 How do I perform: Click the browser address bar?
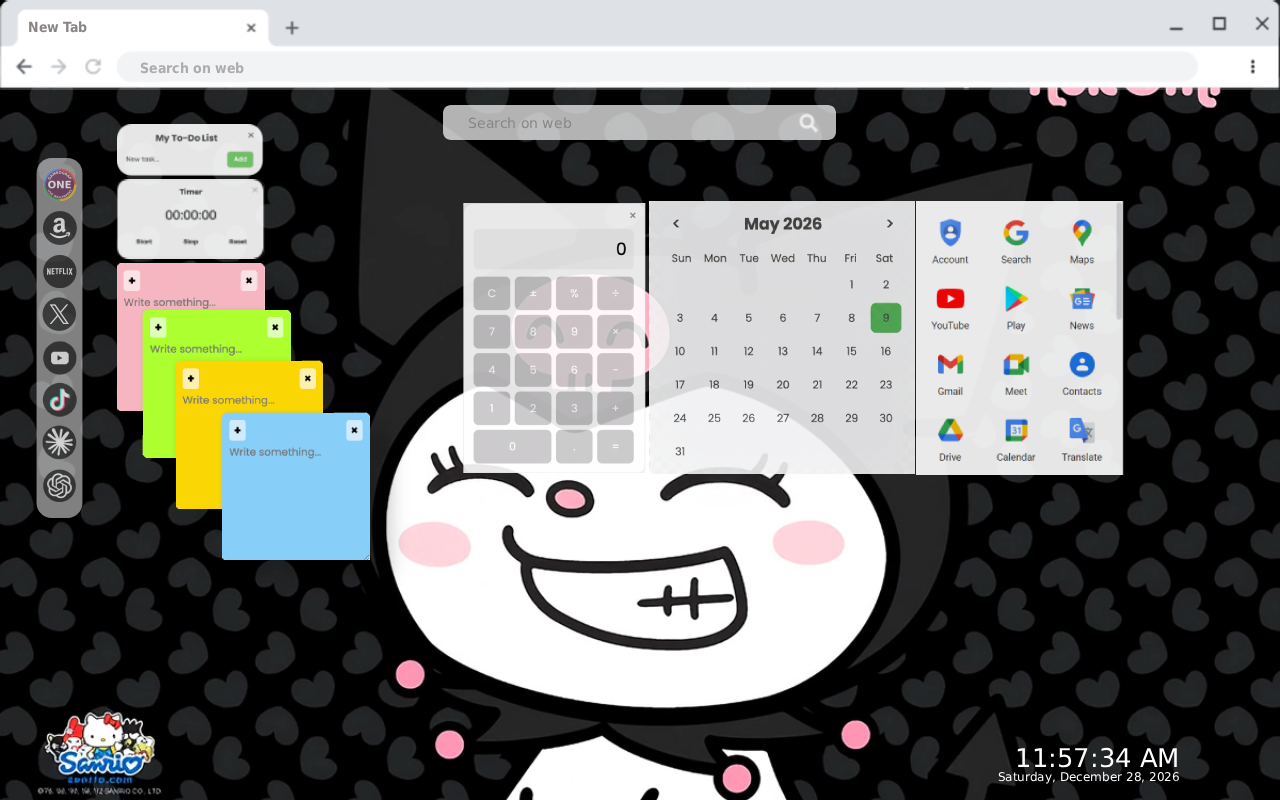657,68
